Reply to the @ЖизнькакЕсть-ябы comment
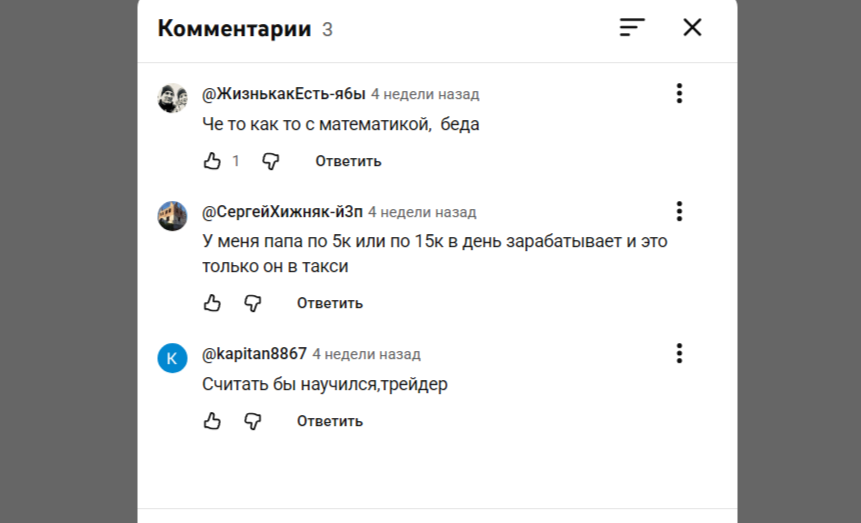Image resolution: width=861 pixels, height=523 pixels. (348, 161)
